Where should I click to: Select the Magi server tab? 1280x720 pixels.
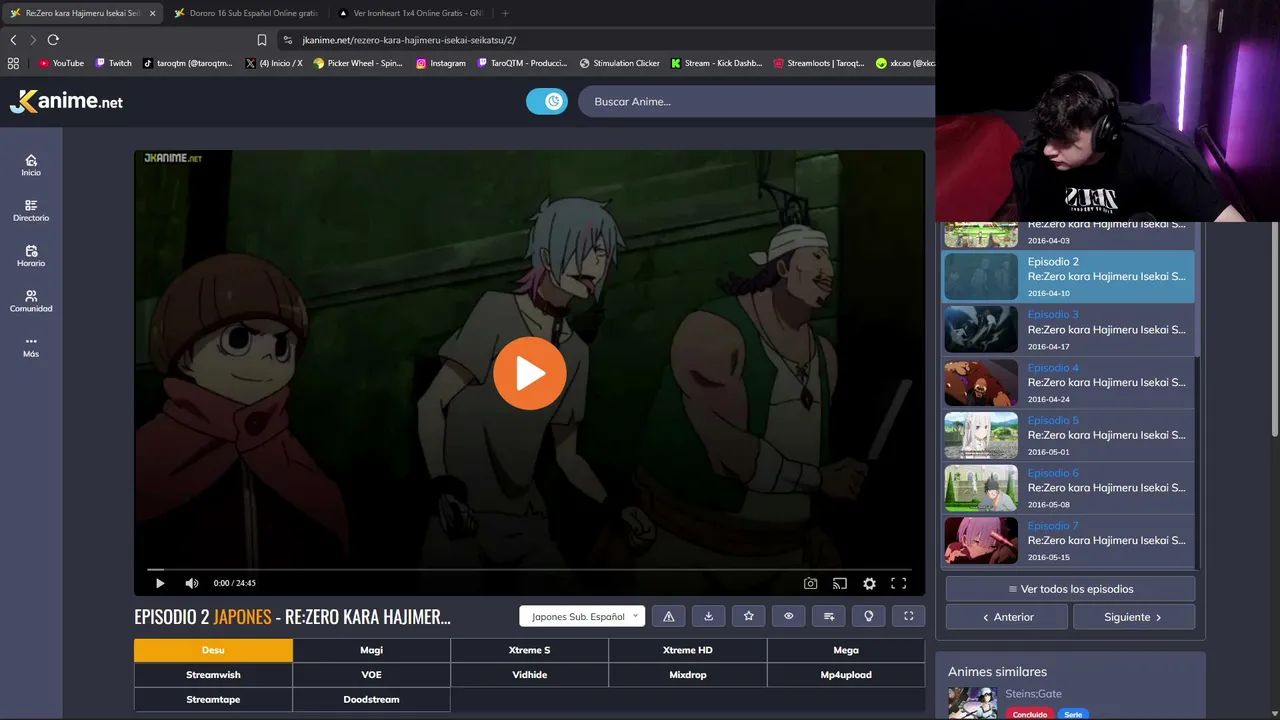(x=372, y=650)
